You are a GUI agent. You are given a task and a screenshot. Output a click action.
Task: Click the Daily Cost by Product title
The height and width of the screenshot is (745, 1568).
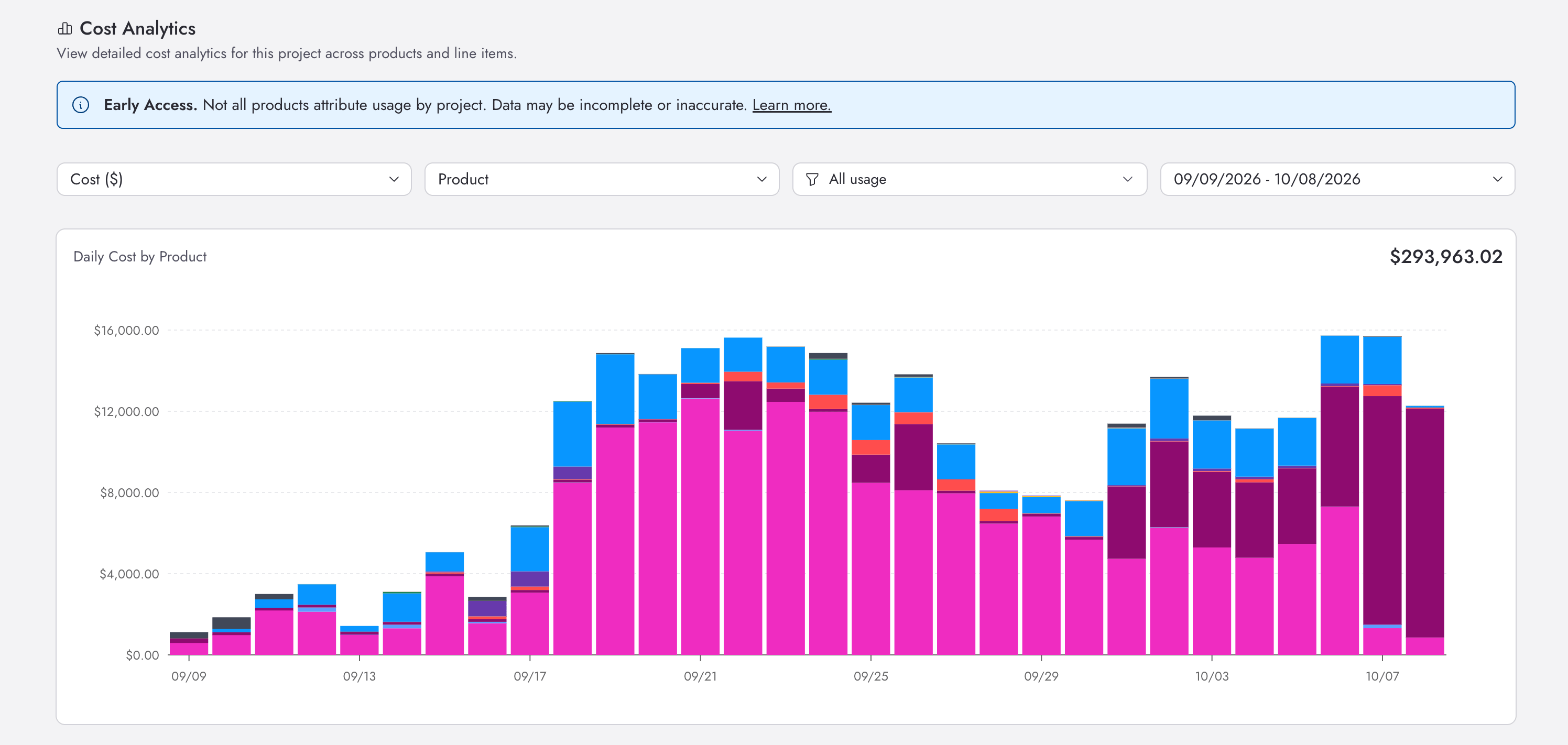click(x=139, y=257)
